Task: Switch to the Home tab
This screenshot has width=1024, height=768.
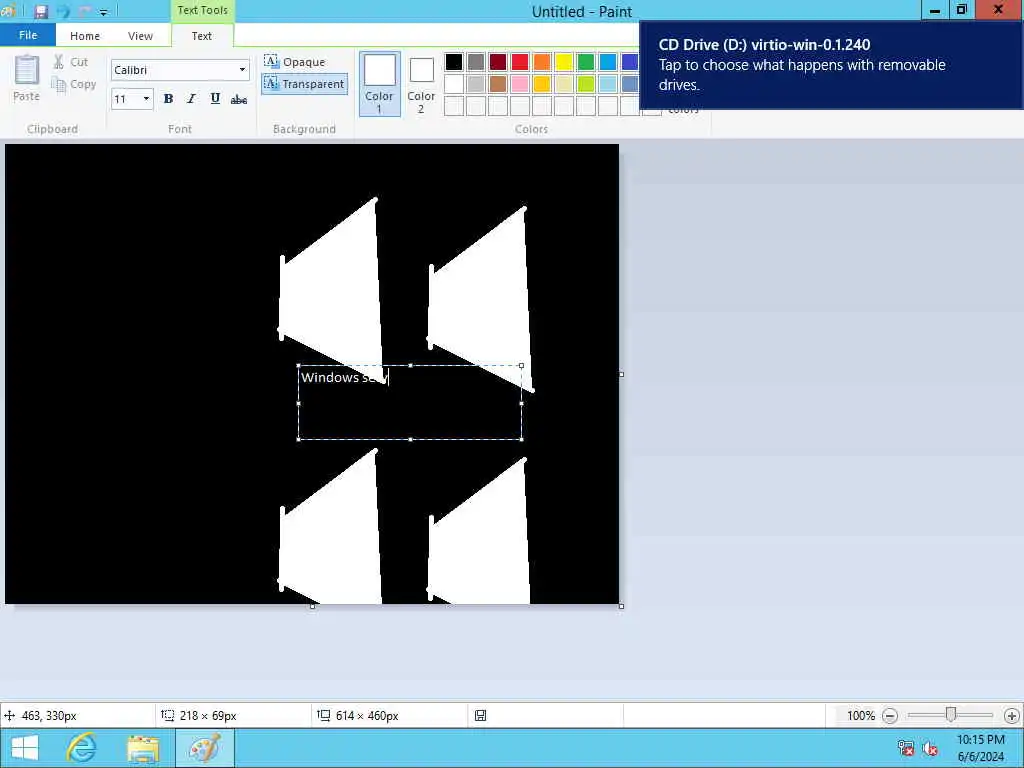Action: (85, 36)
